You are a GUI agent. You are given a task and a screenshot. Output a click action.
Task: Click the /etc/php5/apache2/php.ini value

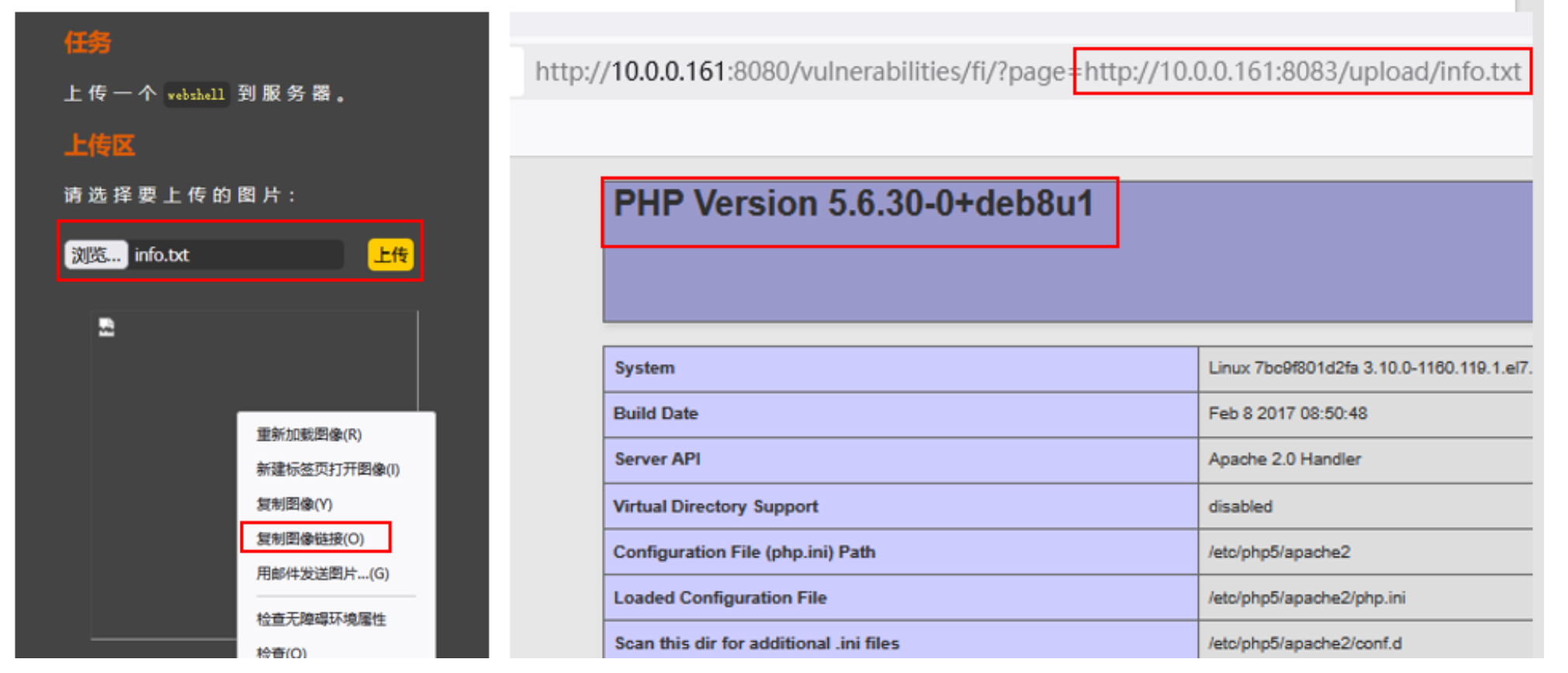pyautogui.click(x=1307, y=598)
